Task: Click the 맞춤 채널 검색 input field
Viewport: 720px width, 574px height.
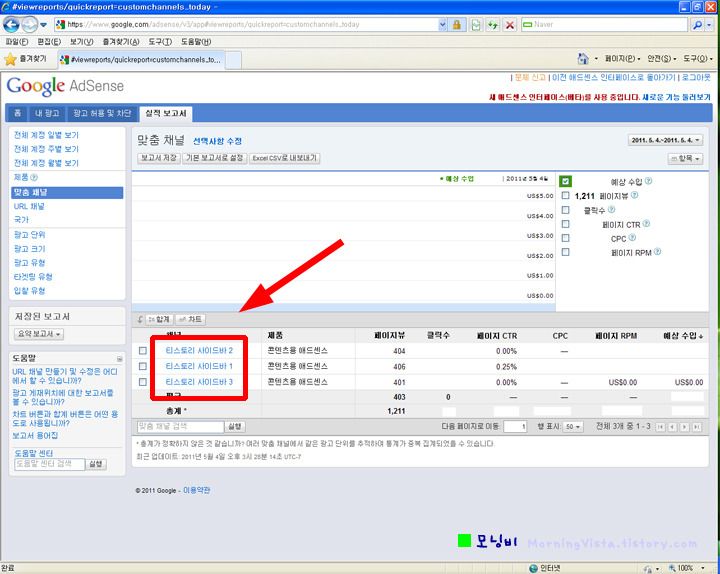Action: click(x=180, y=427)
